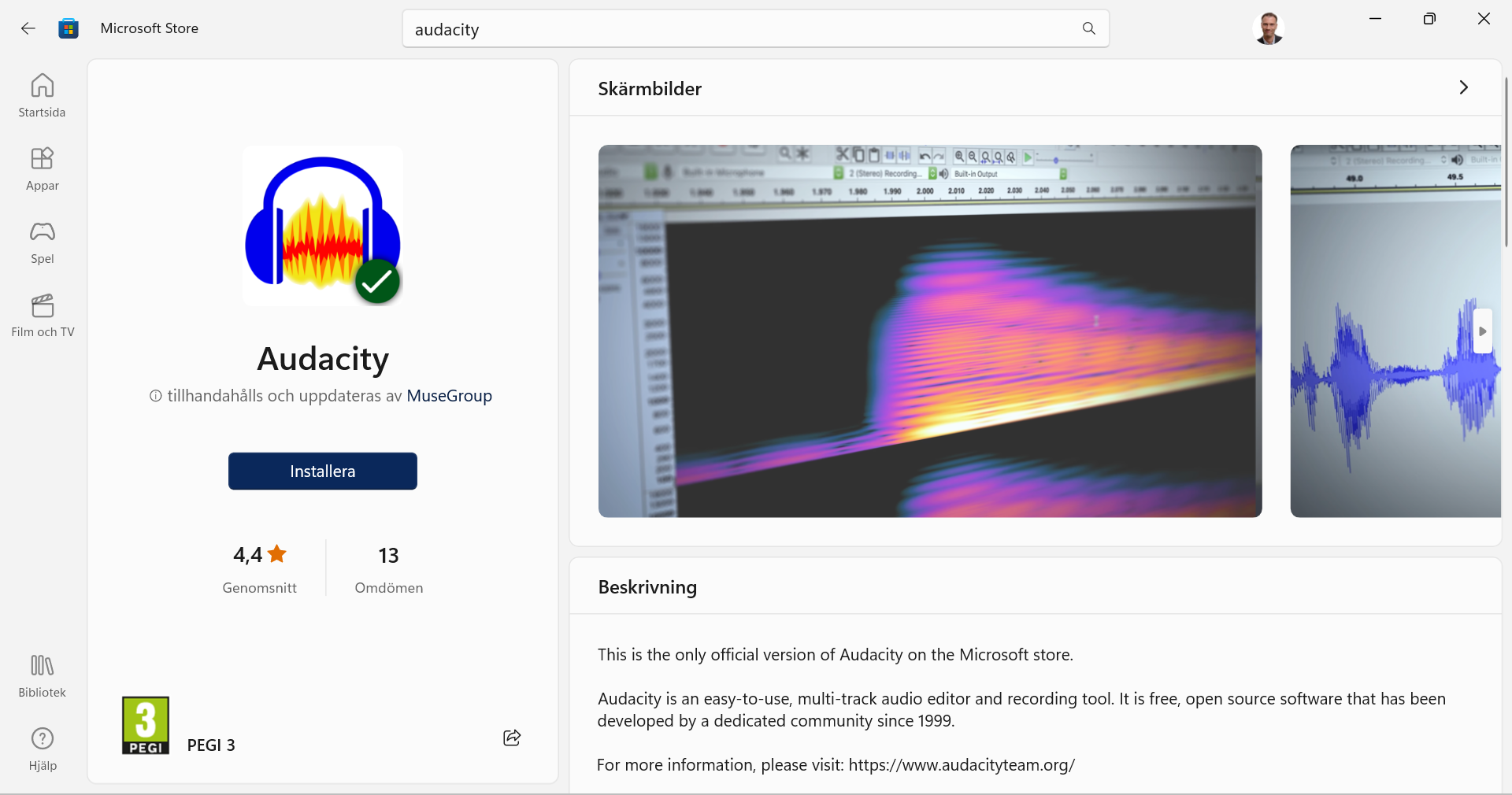Advance to the next screenshot with the arrow
This screenshot has height=795, width=1512.
1482,331
